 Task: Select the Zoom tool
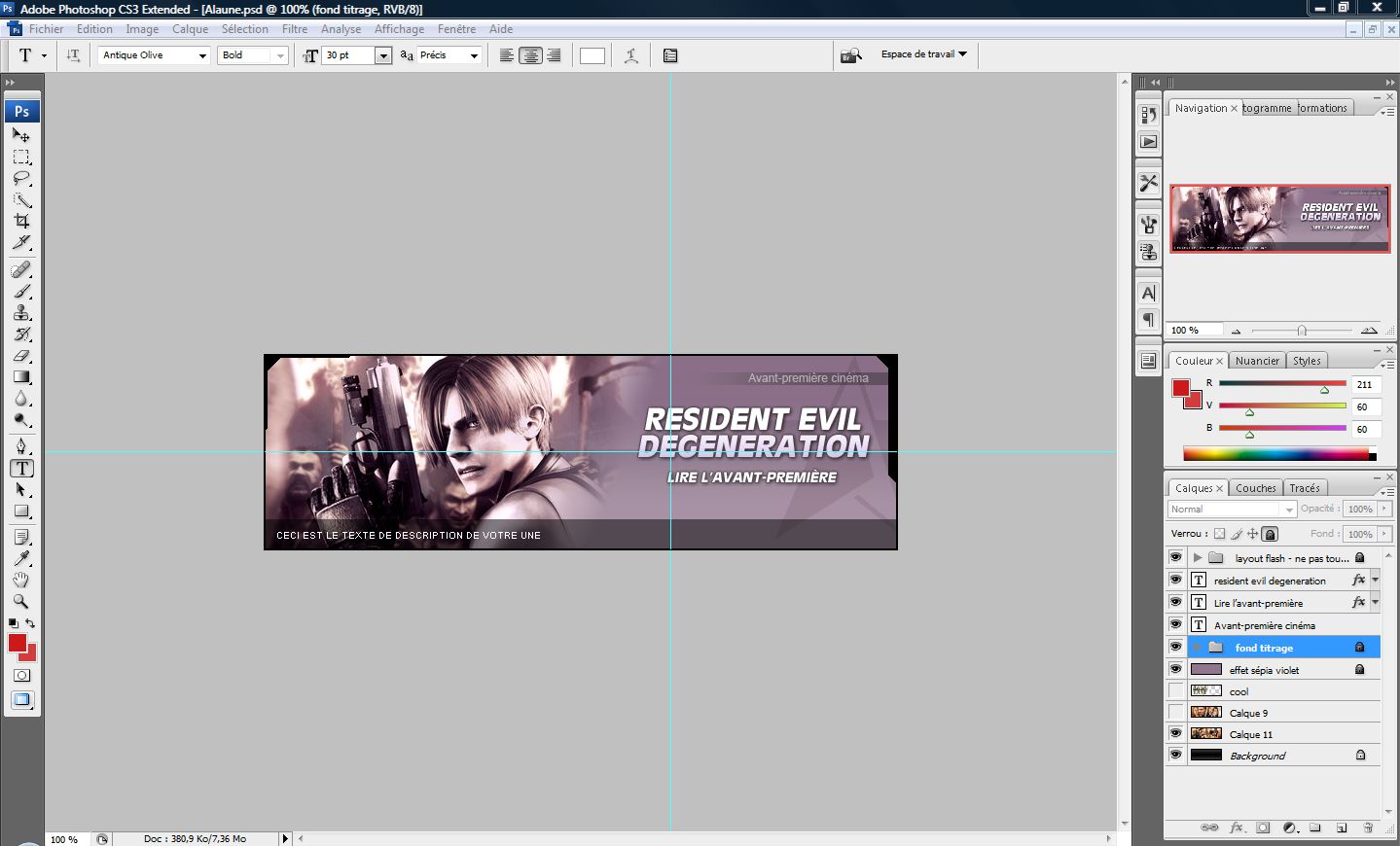pos(21,601)
